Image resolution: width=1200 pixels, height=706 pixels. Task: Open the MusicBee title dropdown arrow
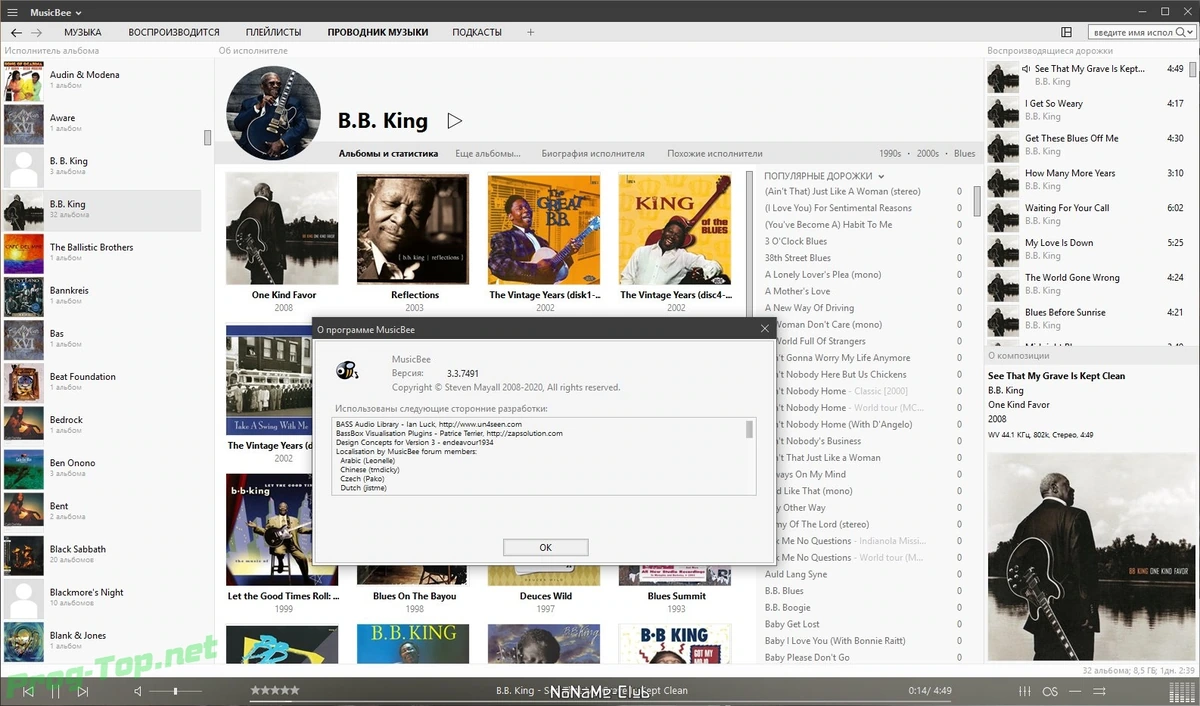click(79, 13)
